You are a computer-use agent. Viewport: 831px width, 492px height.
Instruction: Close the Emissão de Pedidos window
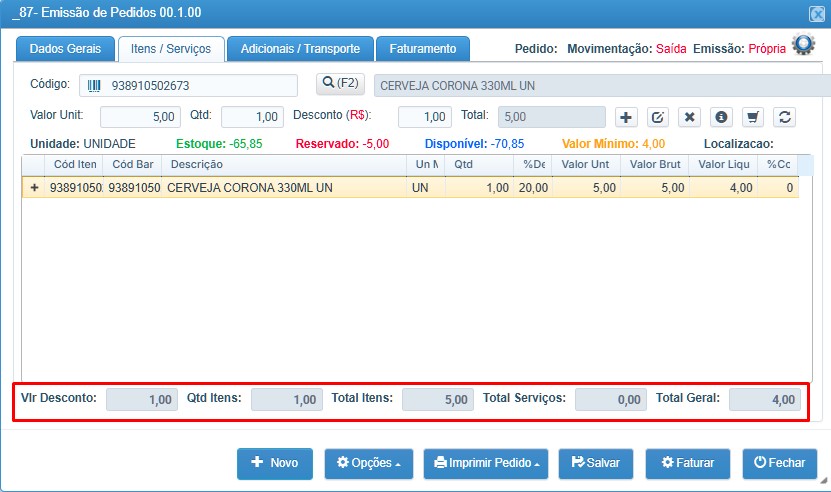click(817, 14)
